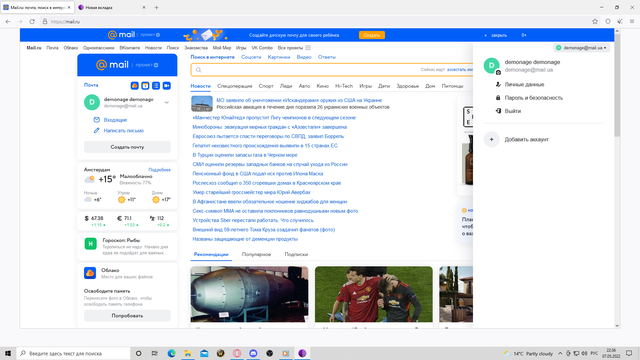Open the browser hamburger menu
640x360 pixels.
(632, 22)
